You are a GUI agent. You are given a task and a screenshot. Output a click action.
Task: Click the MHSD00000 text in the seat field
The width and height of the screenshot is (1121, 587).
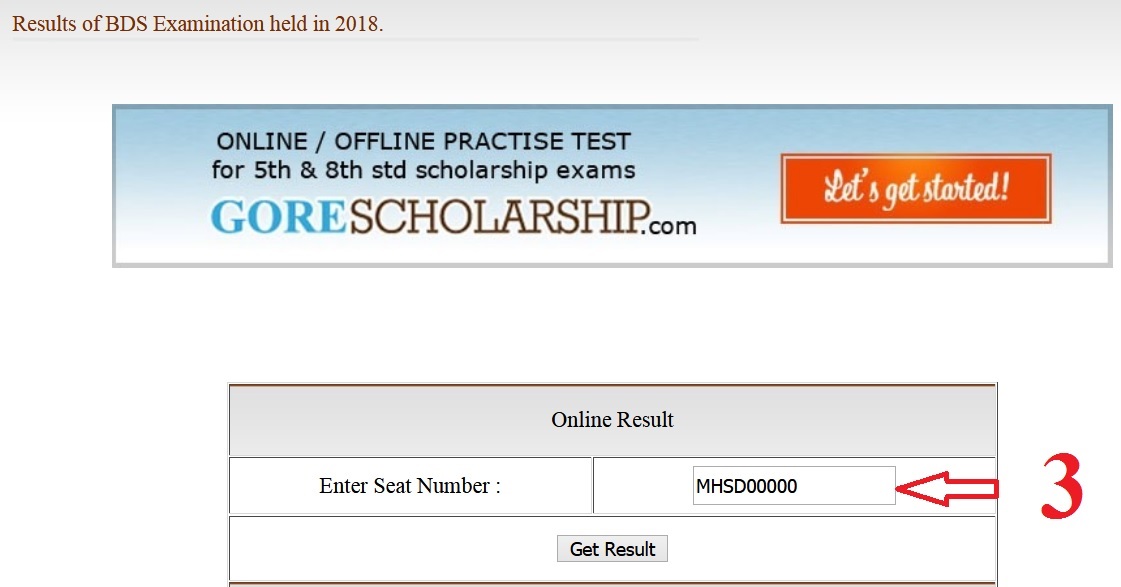point(746,487)
